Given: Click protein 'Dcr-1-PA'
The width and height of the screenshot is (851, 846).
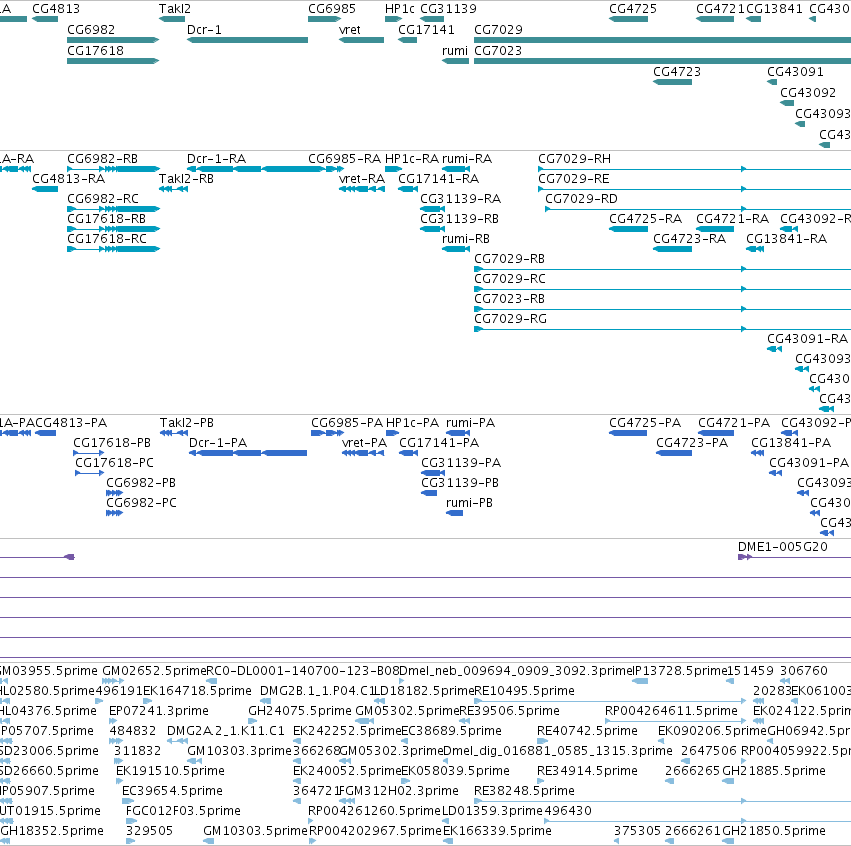Looking at the screenshot, I should click(x=218, y=443).
